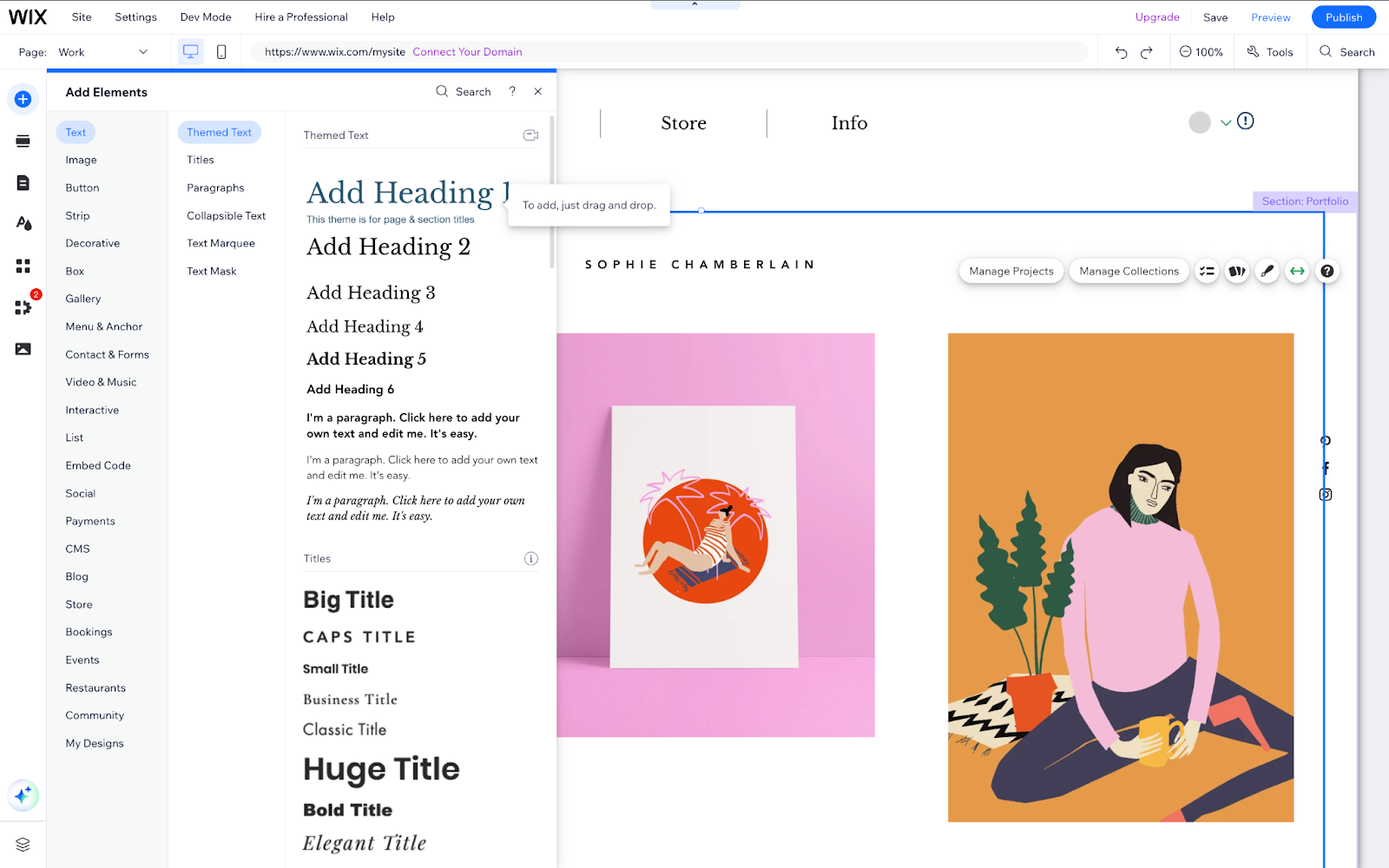Click the AI sparkle icon at sidebar bottom

tap(23, 795)
